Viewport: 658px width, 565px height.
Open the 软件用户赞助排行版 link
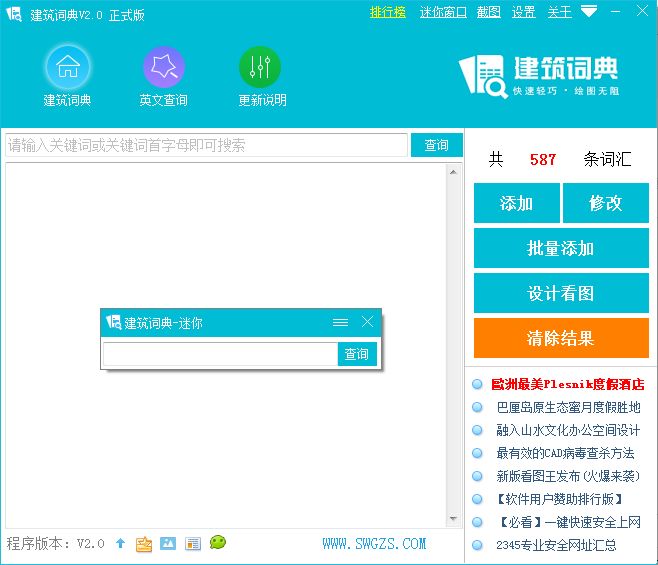[559, 499]
